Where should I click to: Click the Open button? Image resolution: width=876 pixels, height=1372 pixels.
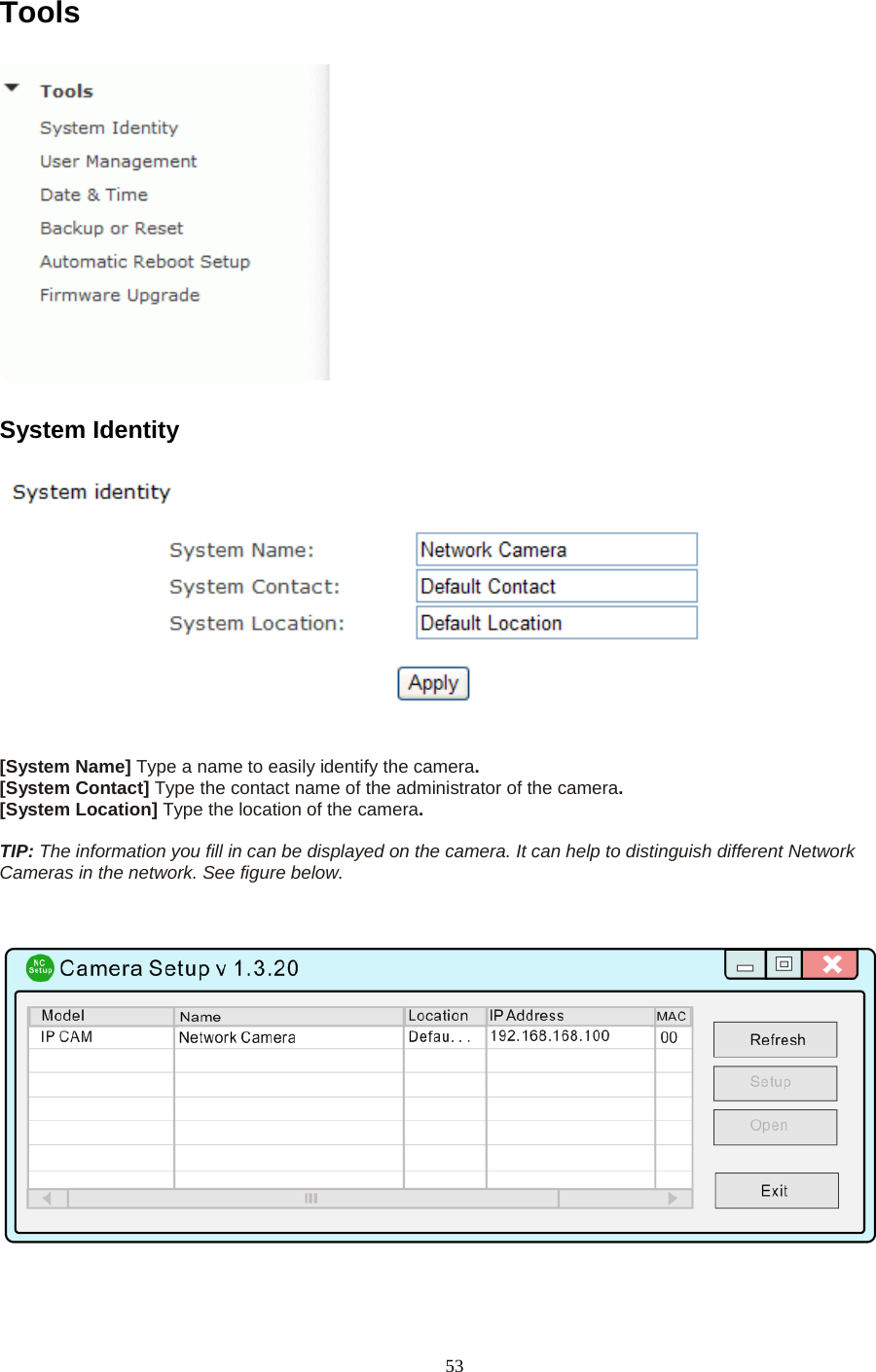point(775,1127)
